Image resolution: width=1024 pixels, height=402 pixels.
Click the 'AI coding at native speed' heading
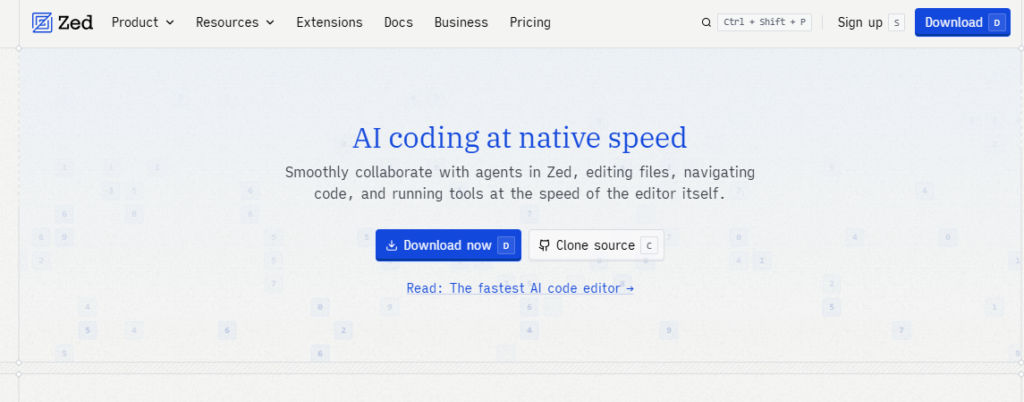click(520, 138)
